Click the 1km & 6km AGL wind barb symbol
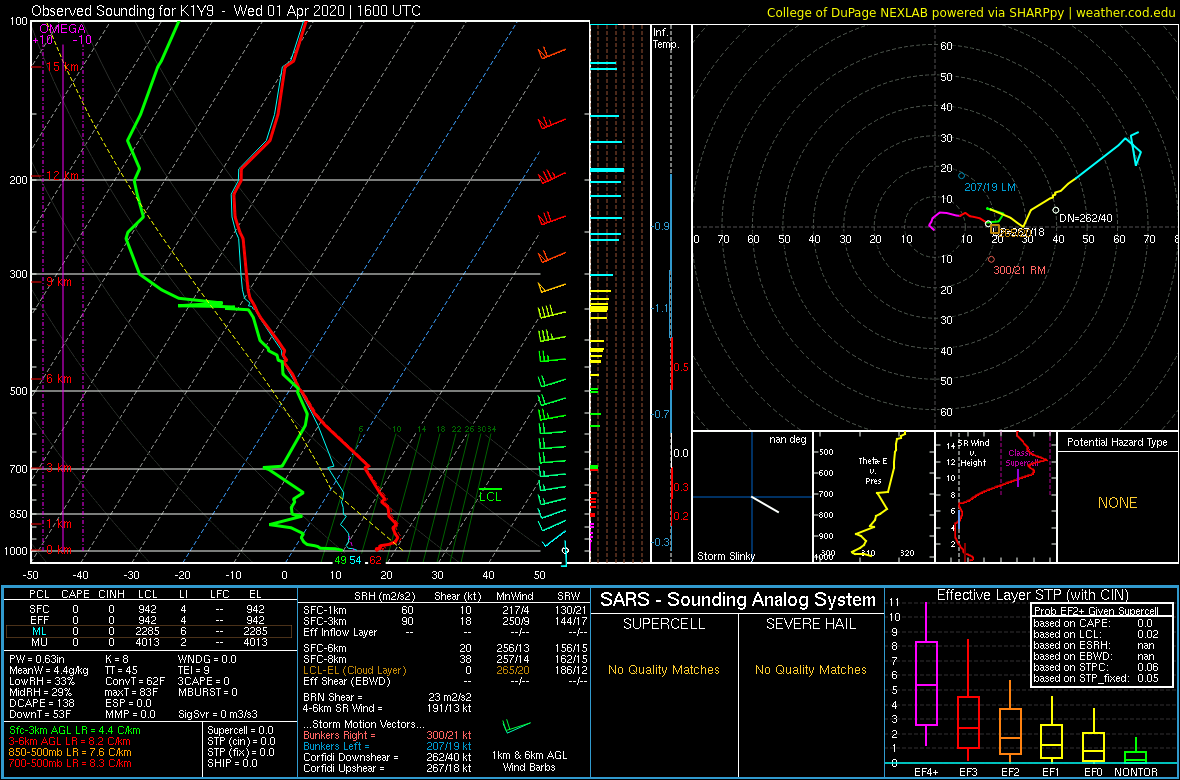Image resolution: width=1180 pixels, height=780 pixels. point(516,727)
